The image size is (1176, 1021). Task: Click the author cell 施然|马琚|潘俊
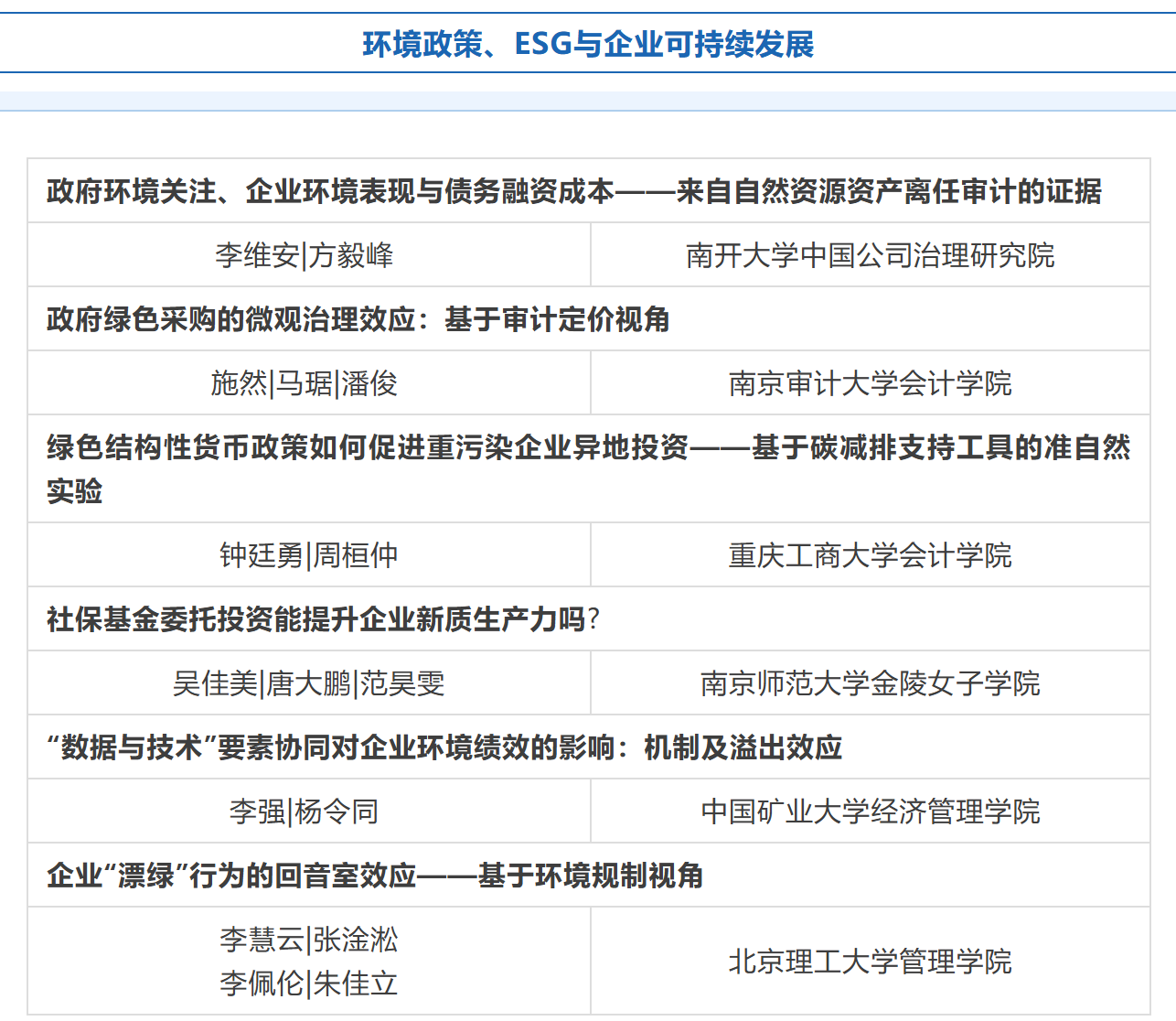tap(305, 383)
